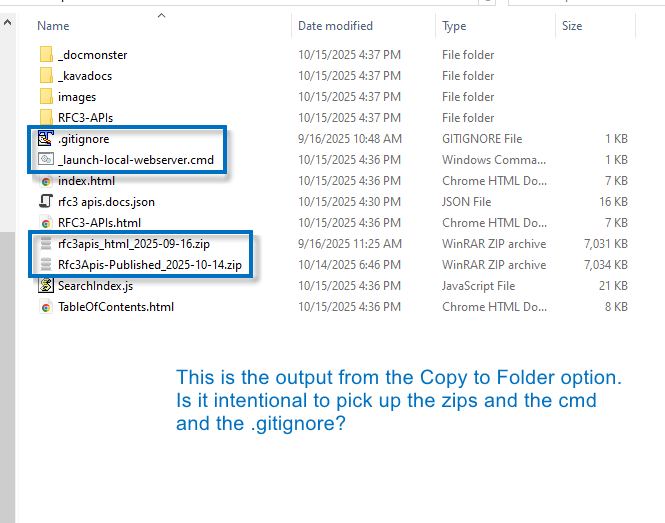
Task: Click the _docmonster folder icon
Action: click(x=45, y=55)
